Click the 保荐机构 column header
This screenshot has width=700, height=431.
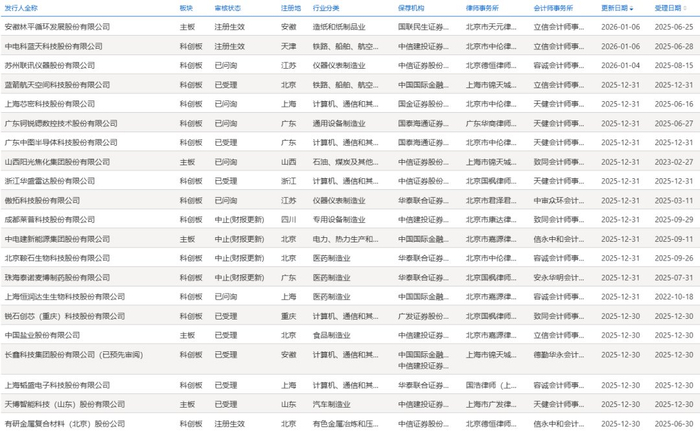411,8
